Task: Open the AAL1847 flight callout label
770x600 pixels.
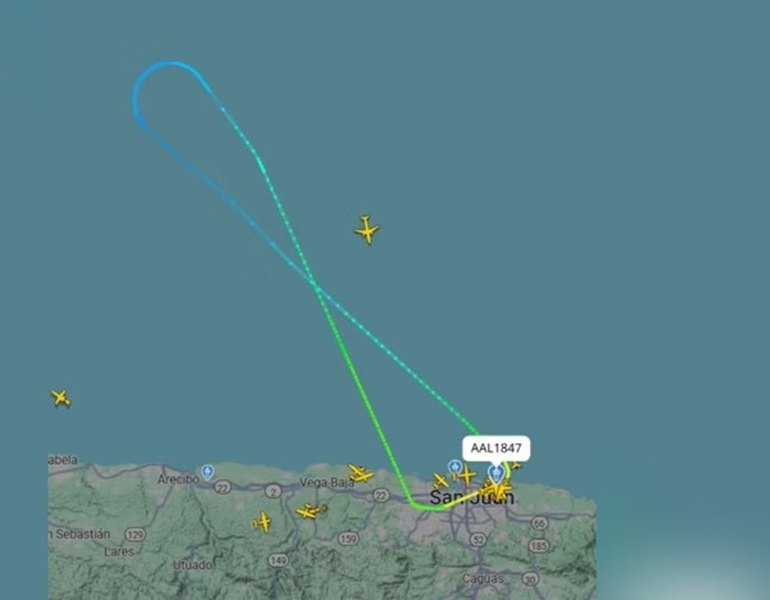Action: pos(496,448)
